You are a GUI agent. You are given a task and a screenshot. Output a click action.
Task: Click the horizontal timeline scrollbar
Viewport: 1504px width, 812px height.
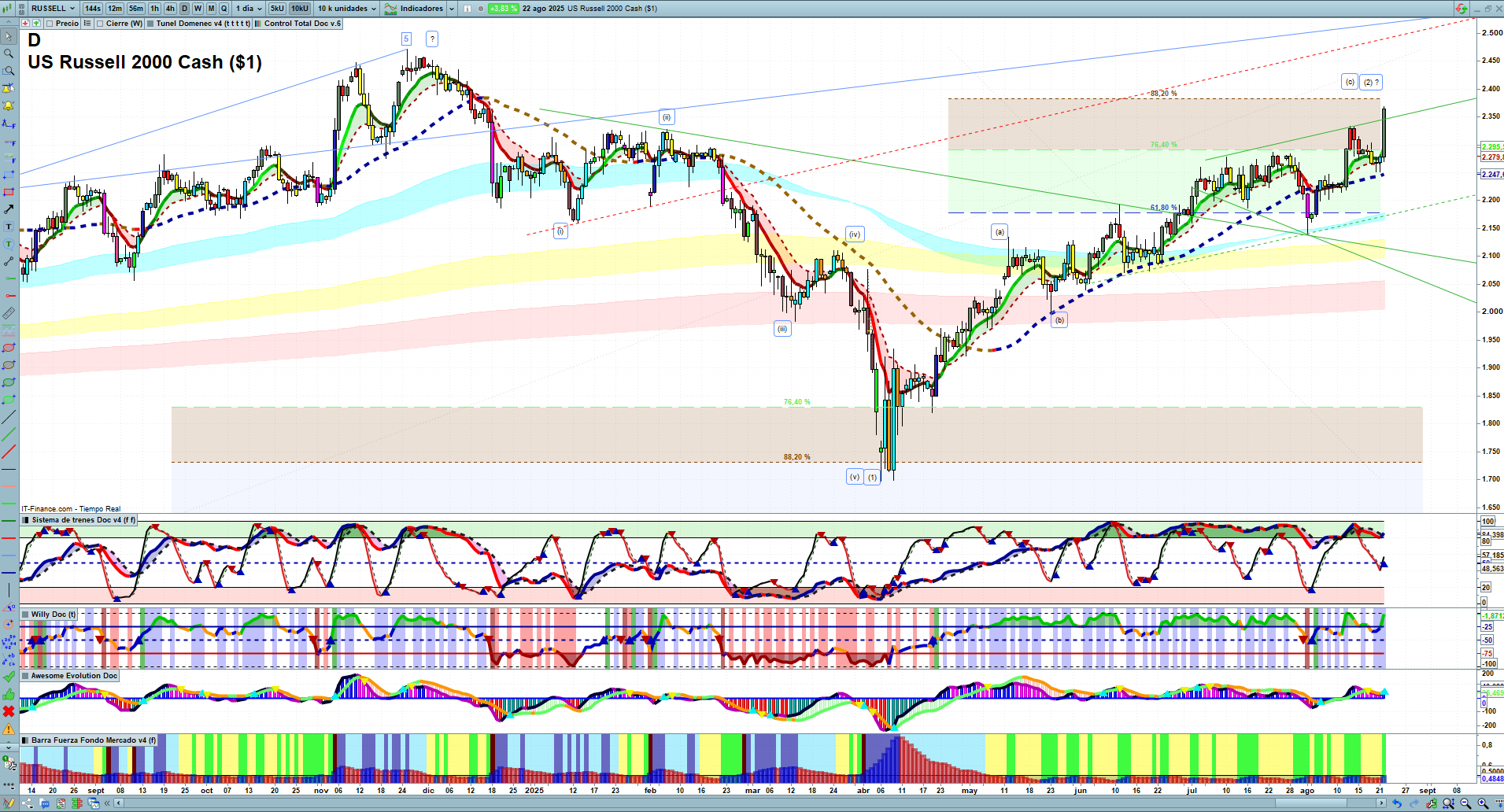(748, 803)
